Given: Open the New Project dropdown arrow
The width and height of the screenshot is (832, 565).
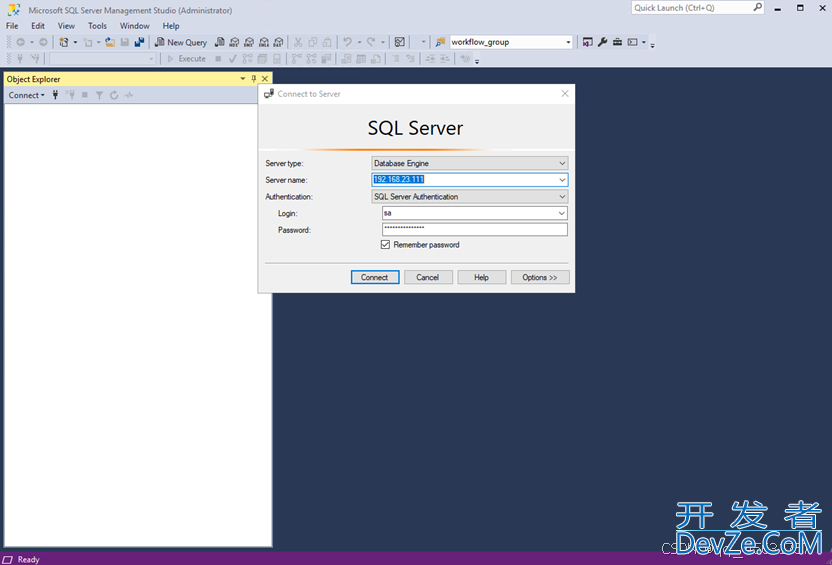Looking at the screenshot, I should point(75,42).
